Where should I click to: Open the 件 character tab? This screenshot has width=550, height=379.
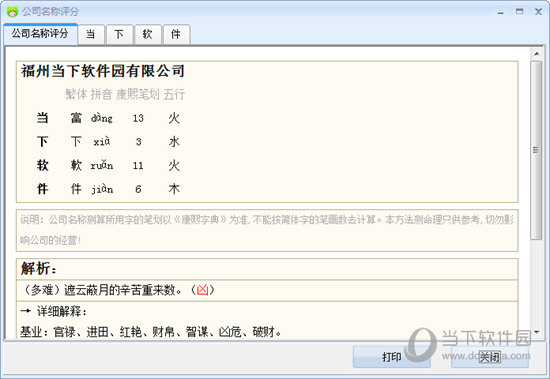click(x=176, y=34)
